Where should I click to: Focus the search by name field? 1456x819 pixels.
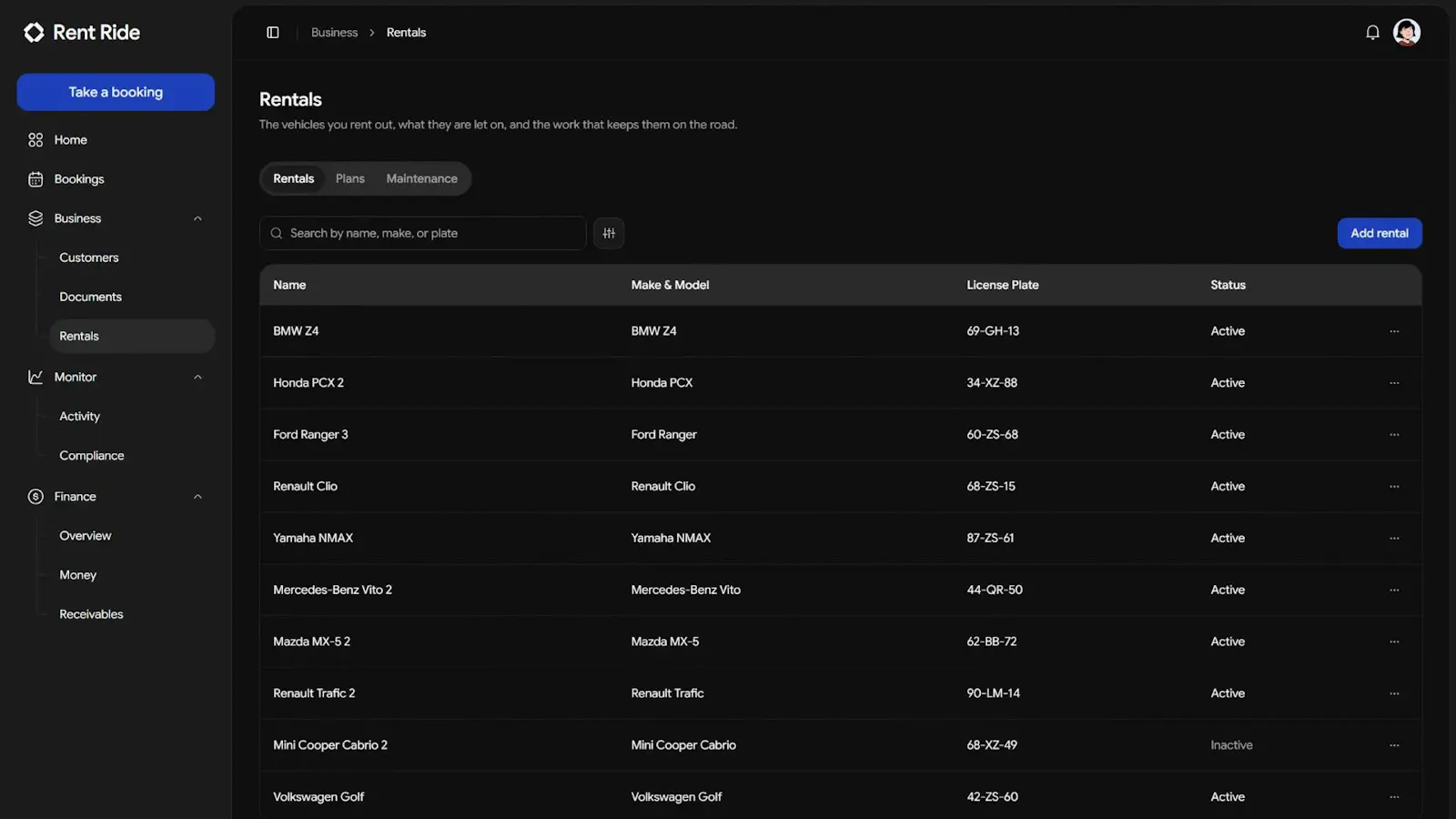pos(423,233)
